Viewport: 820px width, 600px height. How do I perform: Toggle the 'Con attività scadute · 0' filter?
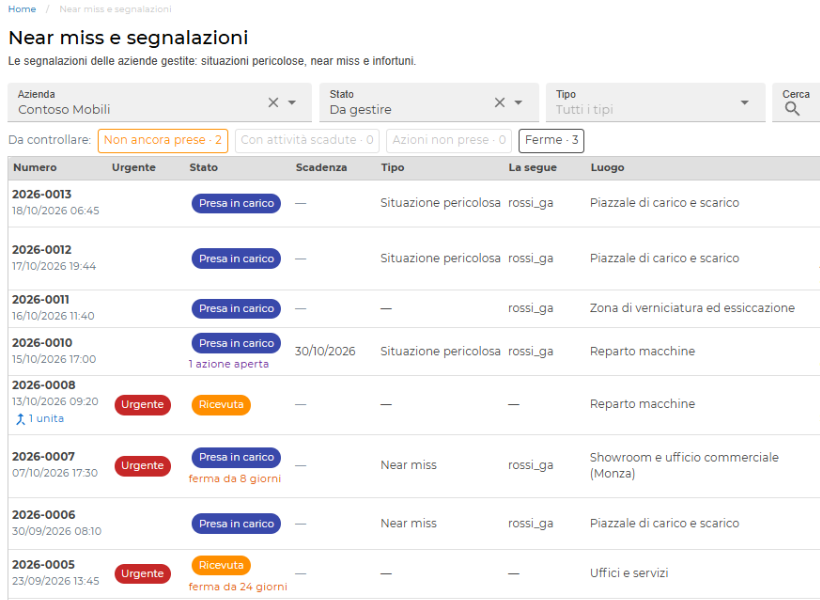coord(307,140)
